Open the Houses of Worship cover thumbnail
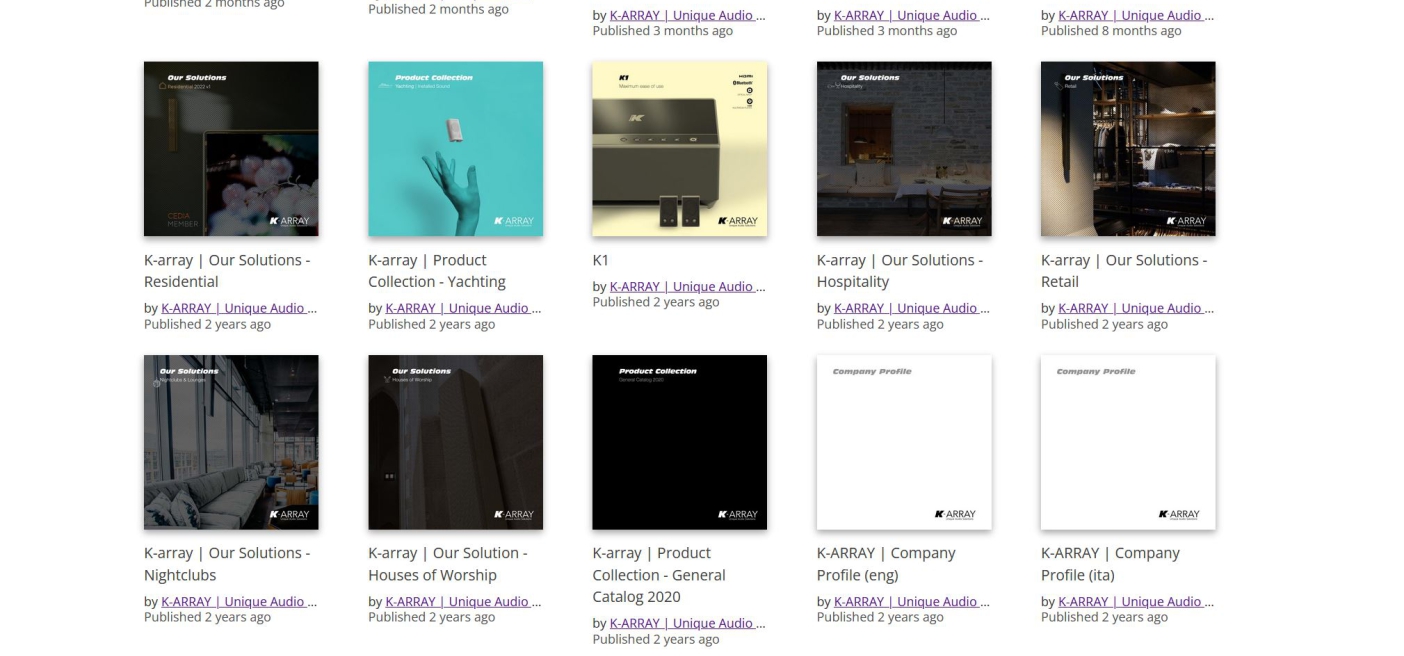 point(456,442)
